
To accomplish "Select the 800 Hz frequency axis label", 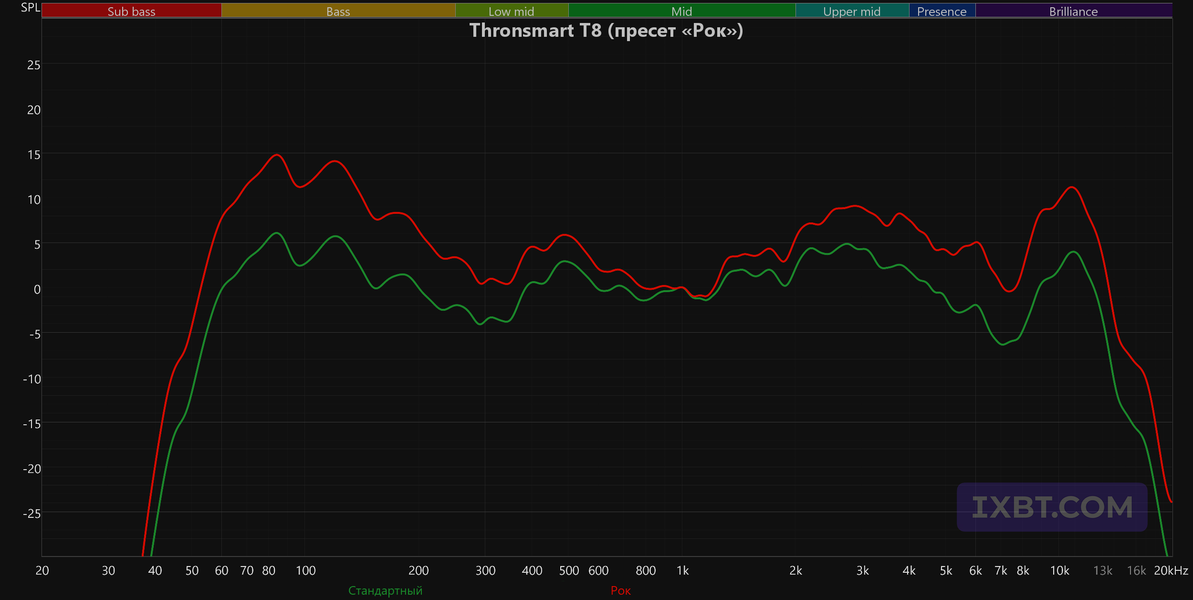I will click(x=645, y=570).
